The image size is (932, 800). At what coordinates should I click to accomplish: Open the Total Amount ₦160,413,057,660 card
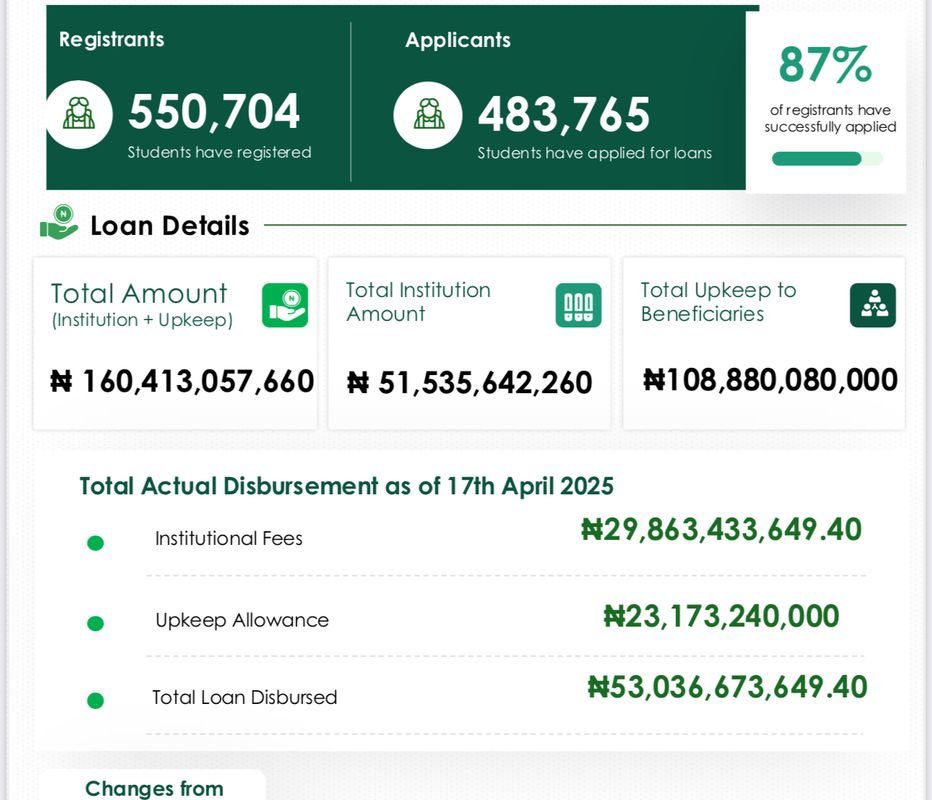(175, 343)
